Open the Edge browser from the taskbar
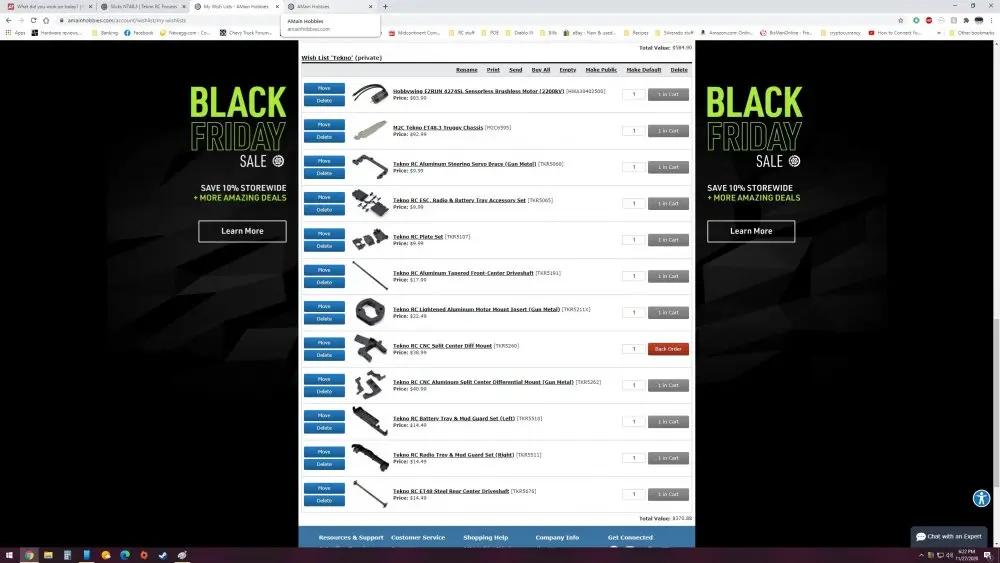 point(124,555)
